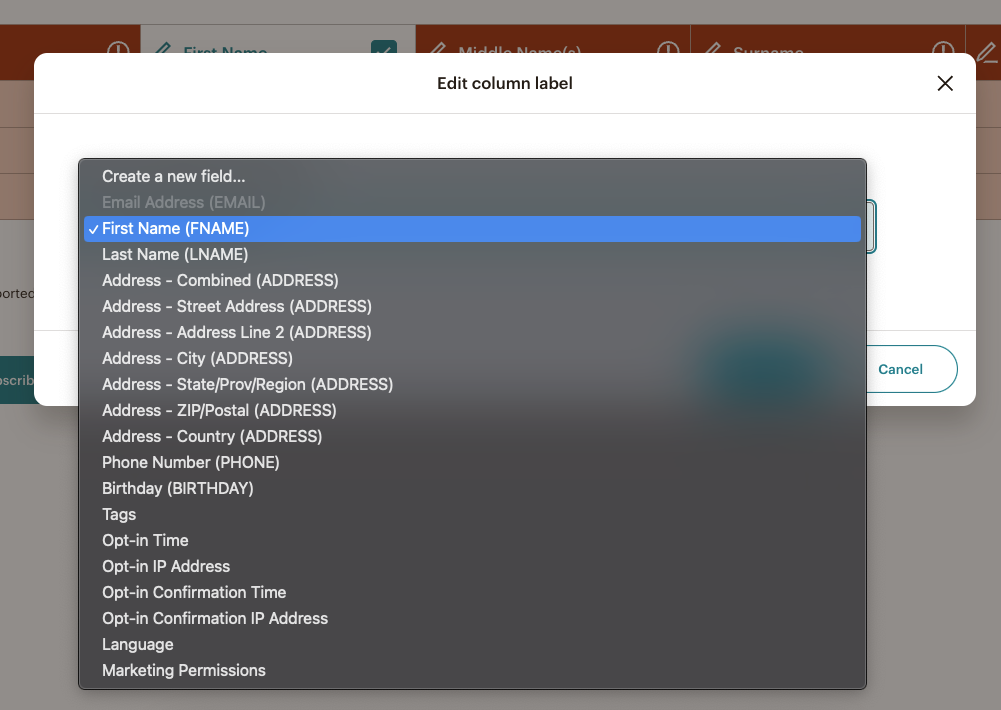Screen dimensions: 1001x710
Task: Click the pencil icon beside Surname
Action: 712,48
